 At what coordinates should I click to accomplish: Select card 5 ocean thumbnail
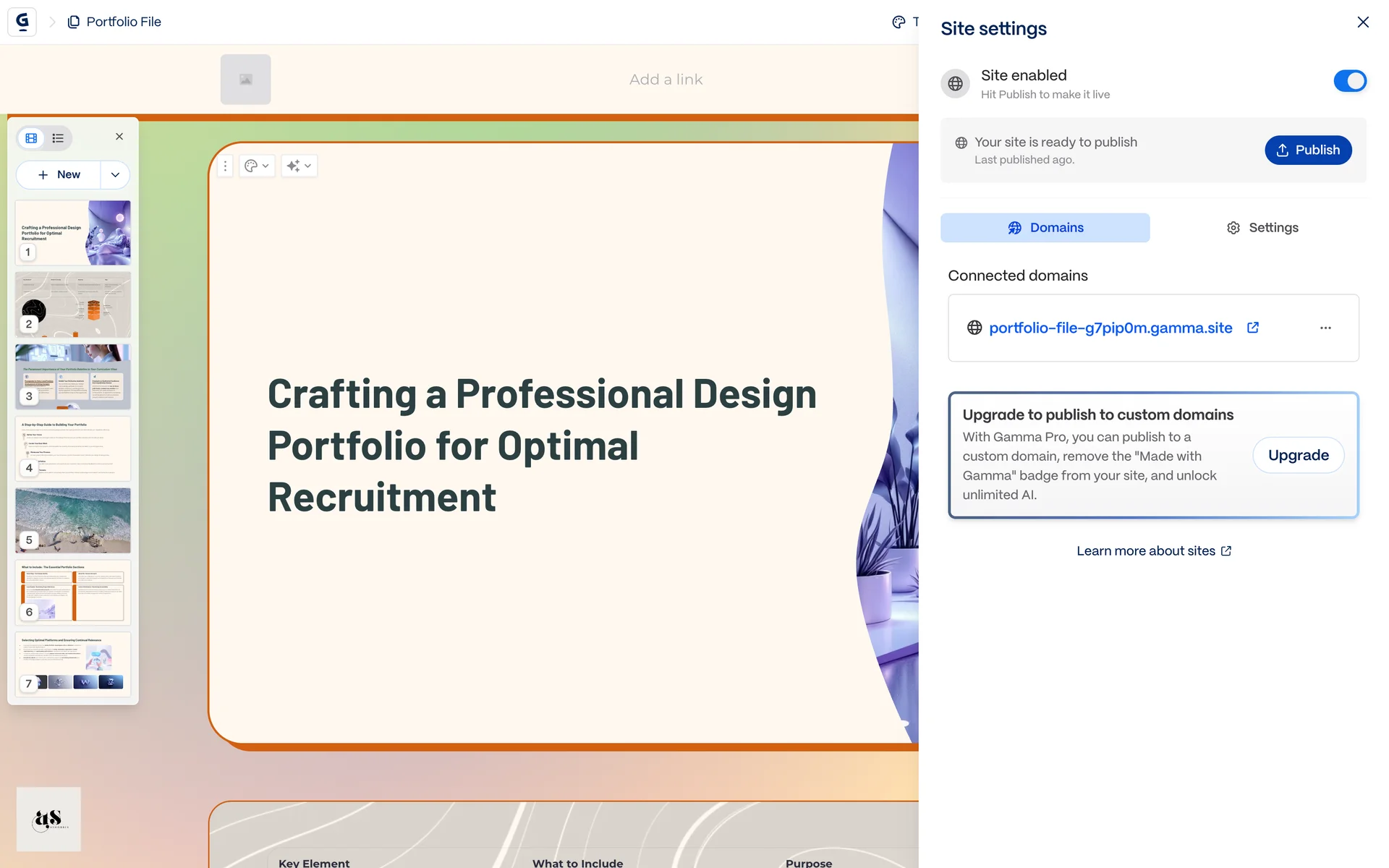(73, 519)
